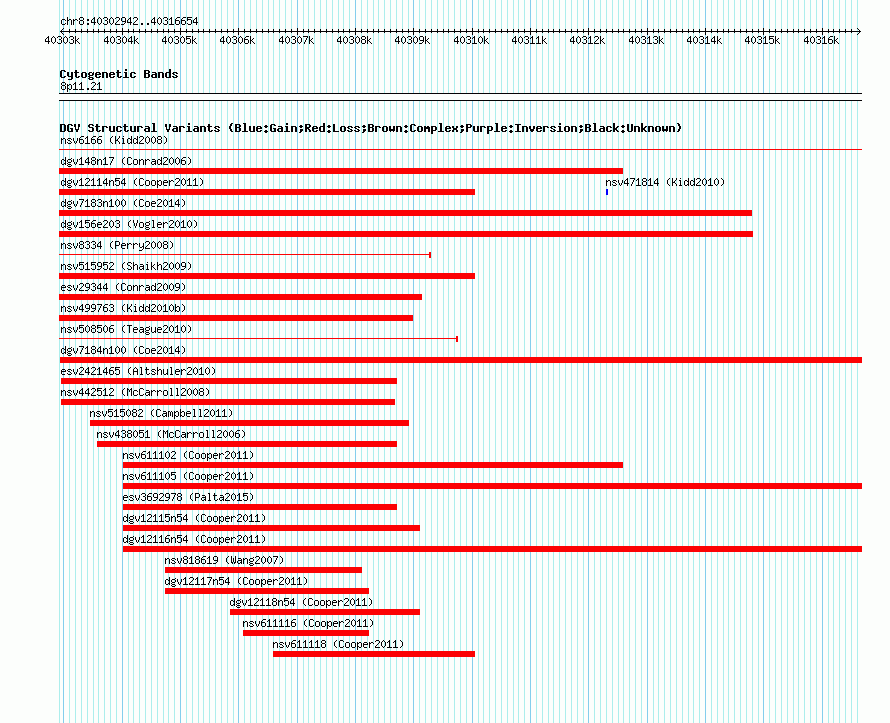Click the nsv611118 (Cooper2011) label
The height and width of the screenshot is (723, 890).
point(338,644)
